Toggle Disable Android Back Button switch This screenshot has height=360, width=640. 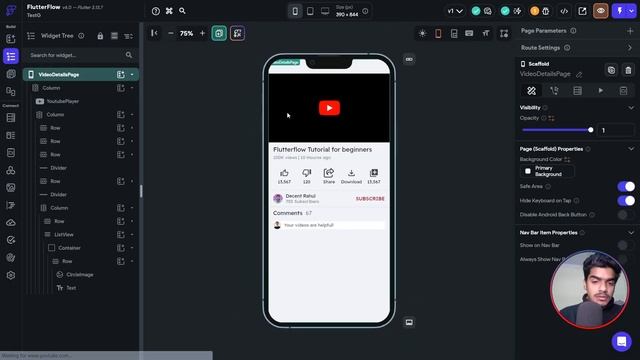click(x=626, y=215)
